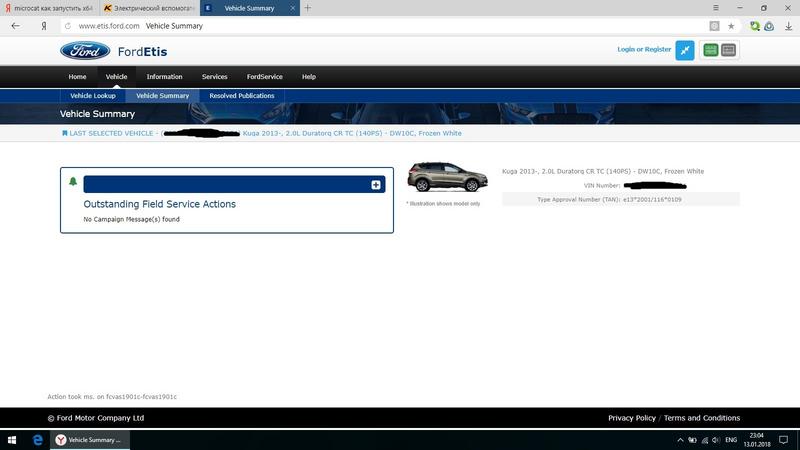Viewport: 800px width, 450px height.
Task: Click the grey reader icon in address bar
Action: click(714, 26)
